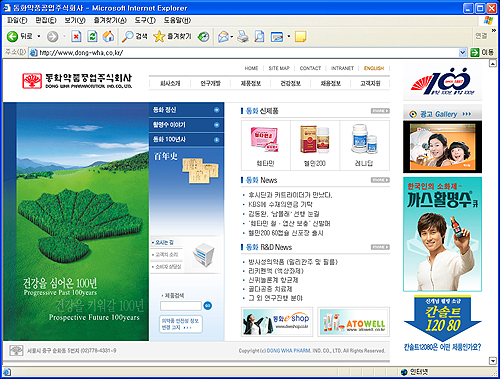Open Discuss button dropdown arrow
500x379 pixels.
[289, 36]
